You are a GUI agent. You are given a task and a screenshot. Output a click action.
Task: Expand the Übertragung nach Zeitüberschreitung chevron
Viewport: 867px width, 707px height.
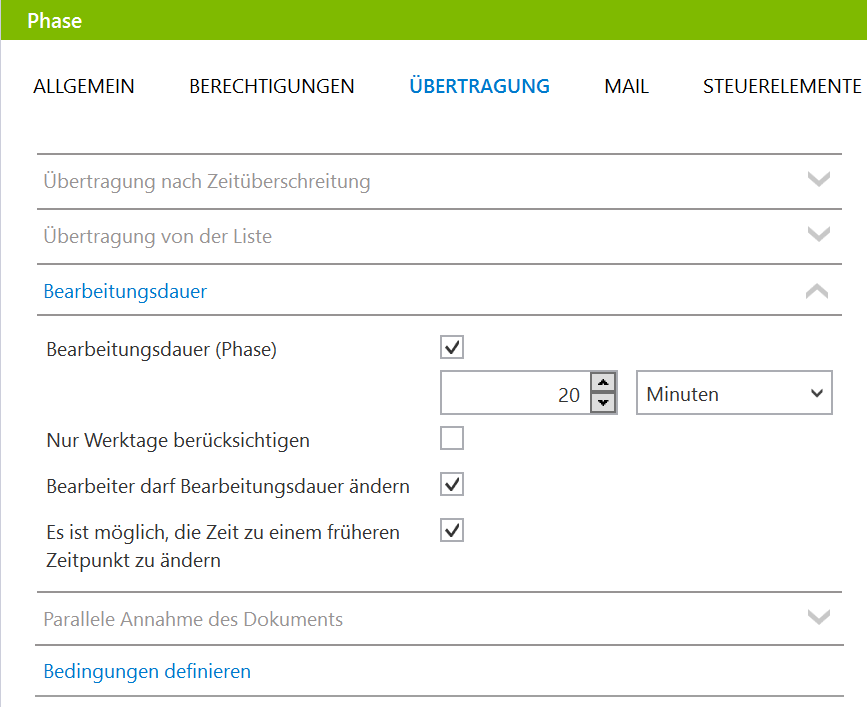click(818, 180)
